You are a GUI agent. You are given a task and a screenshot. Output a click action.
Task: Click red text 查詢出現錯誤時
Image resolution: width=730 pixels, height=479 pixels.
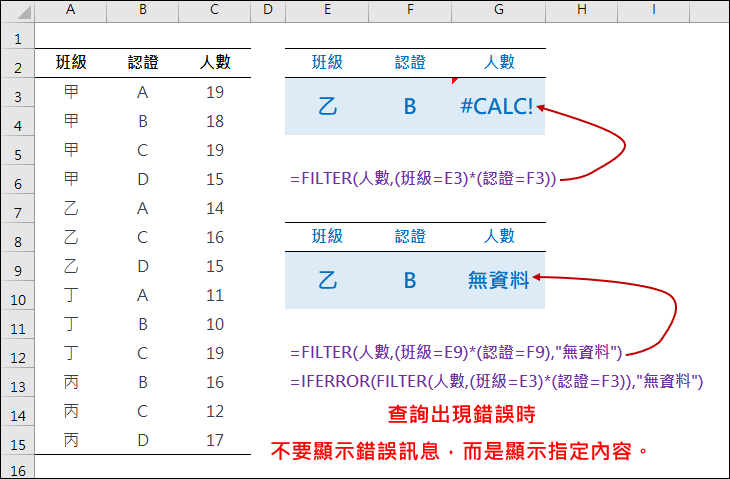(x=462, y=414)
